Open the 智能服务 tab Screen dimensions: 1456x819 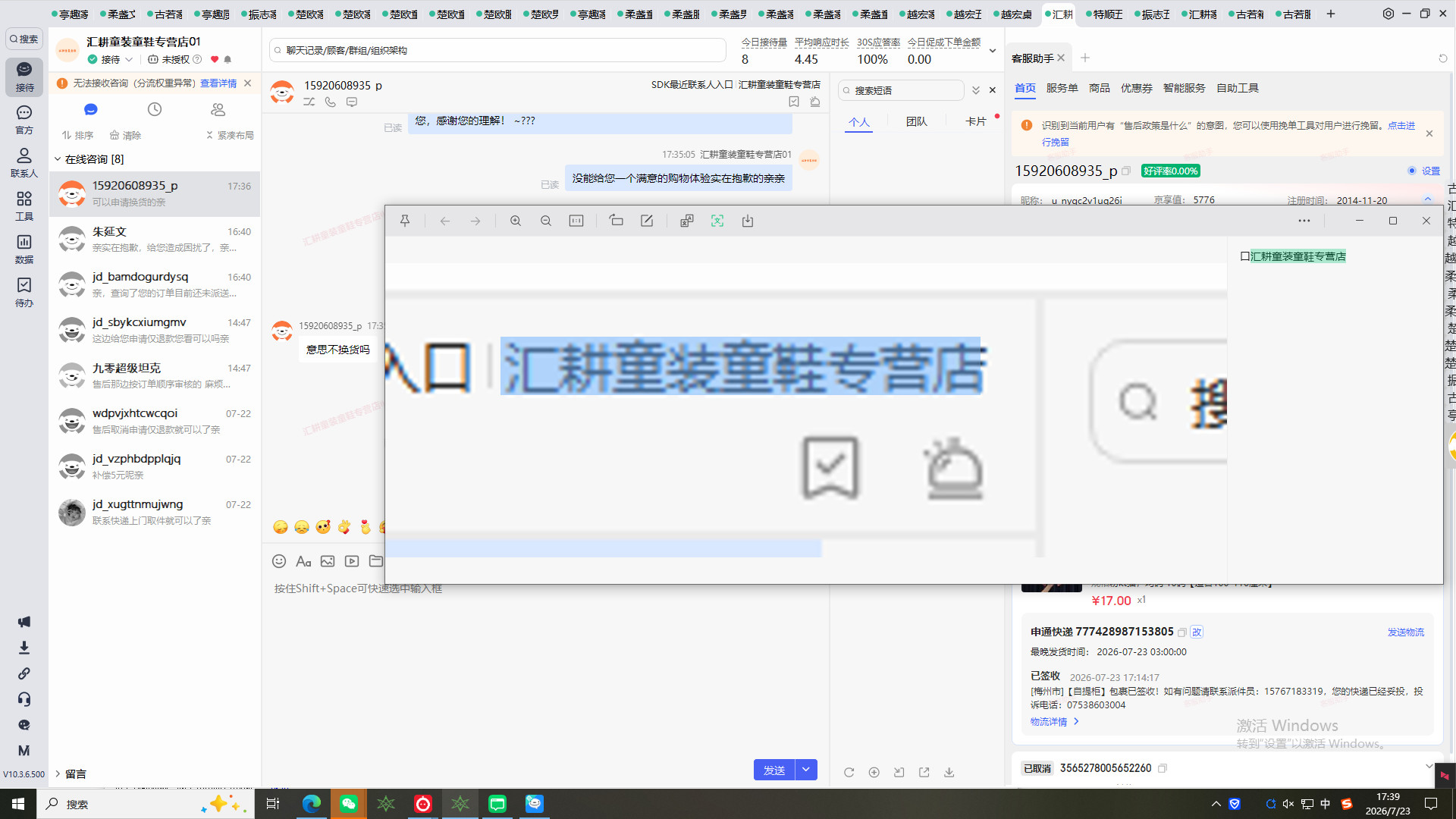coord(1185,88)
